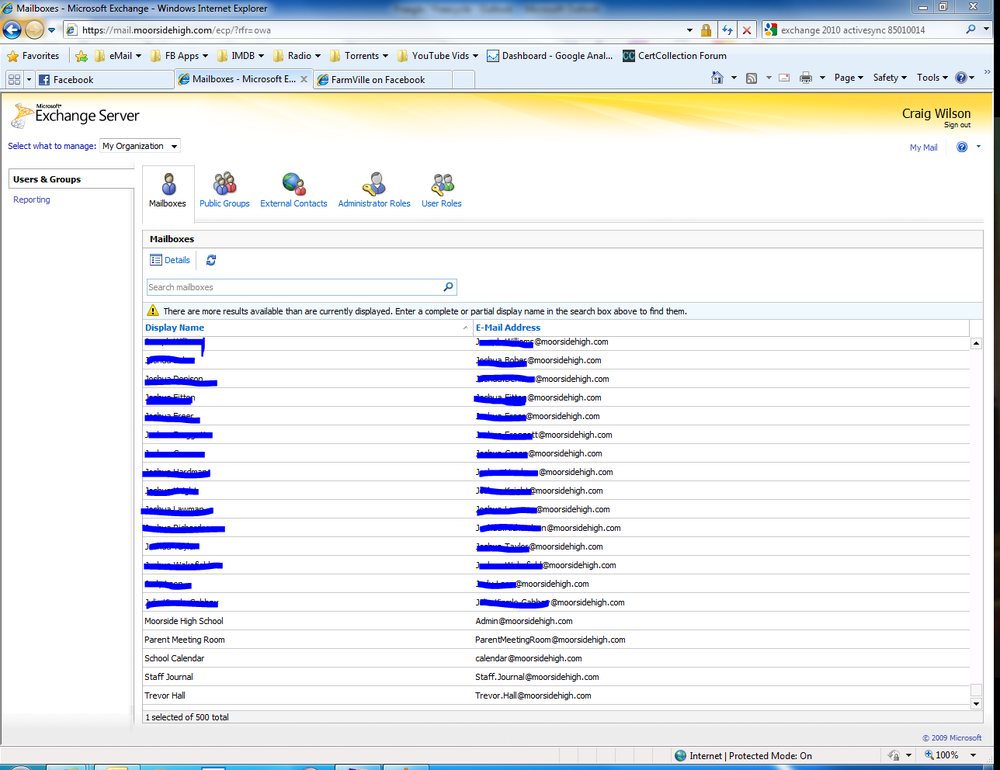Viewport: 1000px width, 770px height.
Task: Click calendar@moorsidehigh.com email cell
Action: tap(528, 658)
